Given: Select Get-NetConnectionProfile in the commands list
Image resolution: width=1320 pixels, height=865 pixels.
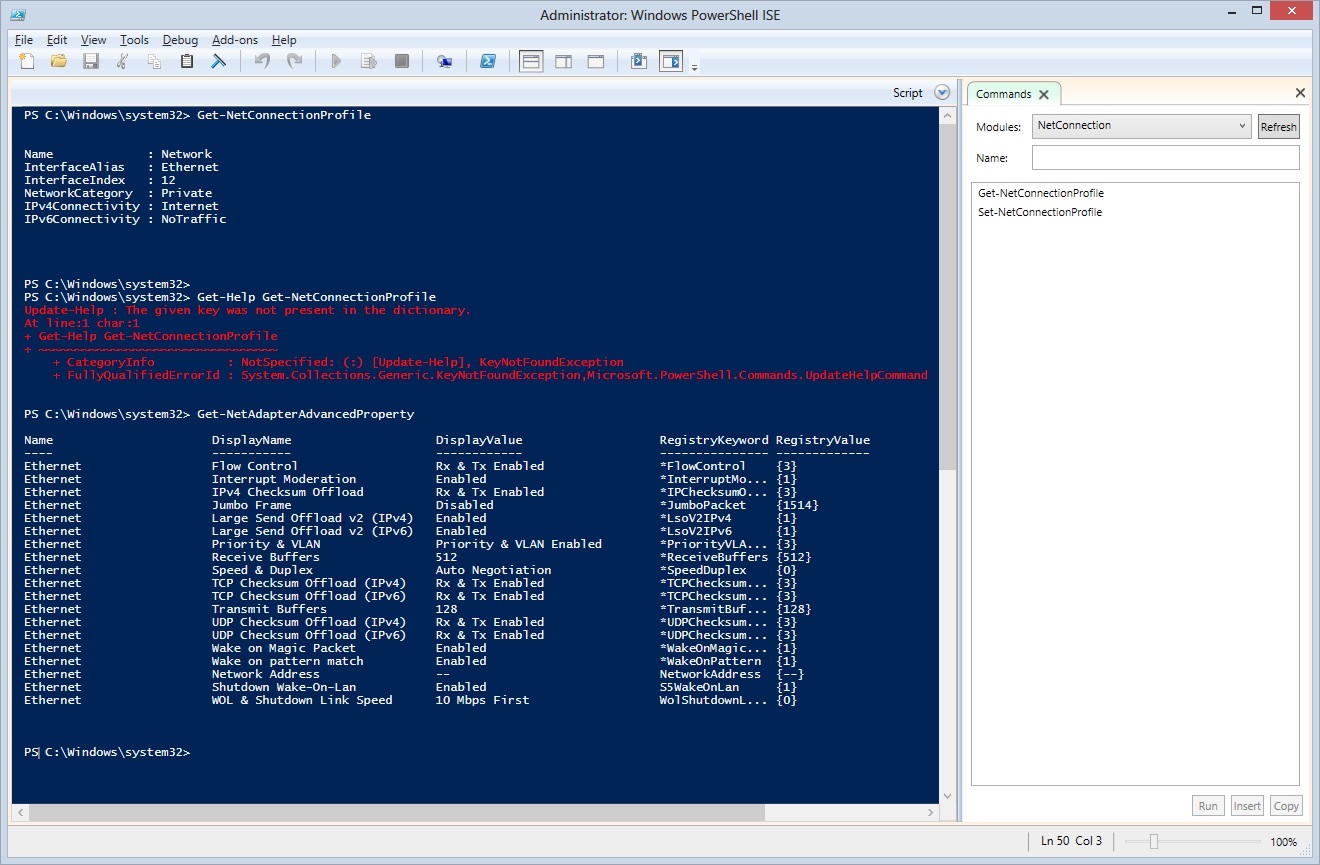Looking at the screenshot, I should pos(1041,193).
